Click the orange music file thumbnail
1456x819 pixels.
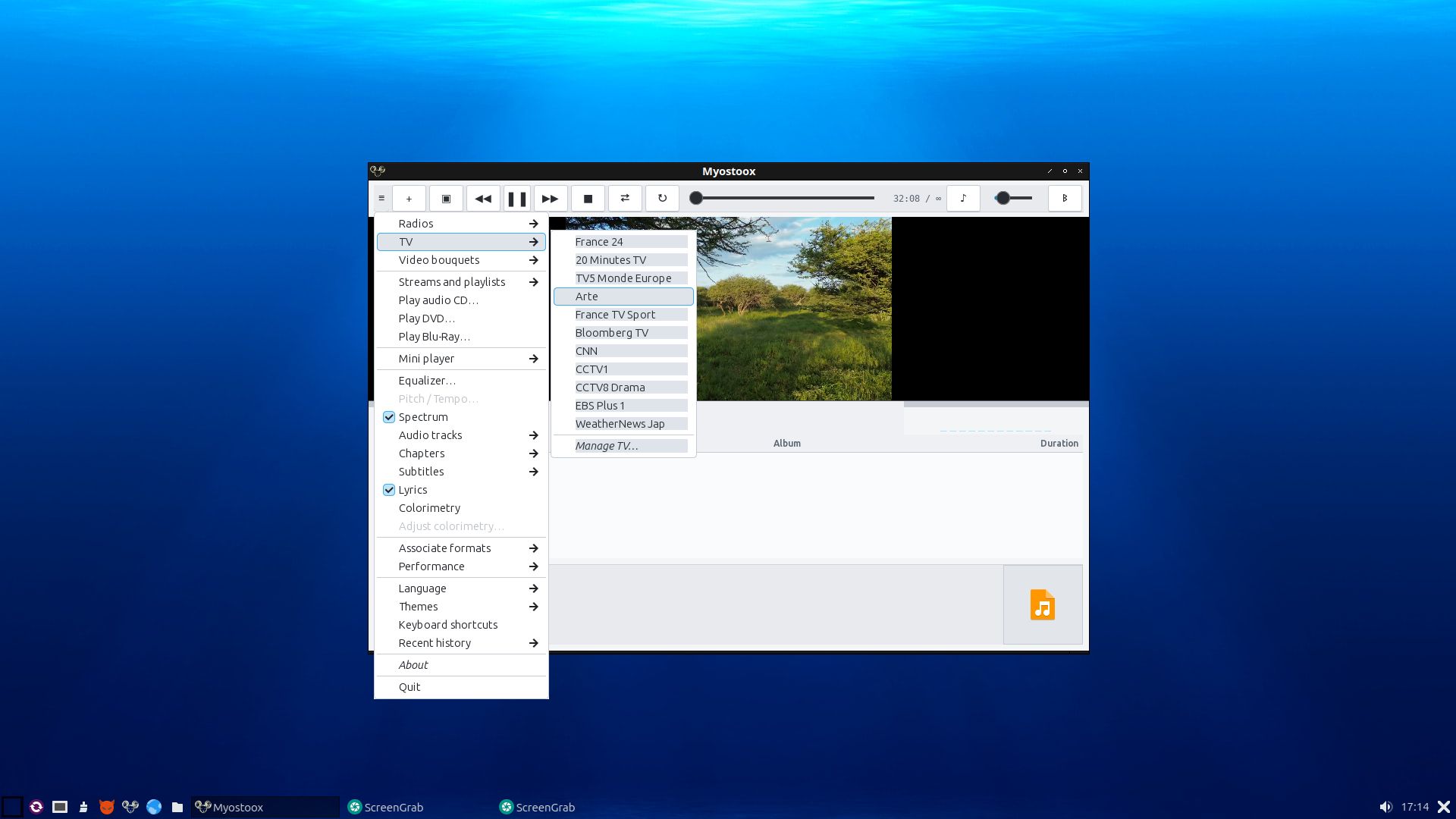(x=1043, y=605)
